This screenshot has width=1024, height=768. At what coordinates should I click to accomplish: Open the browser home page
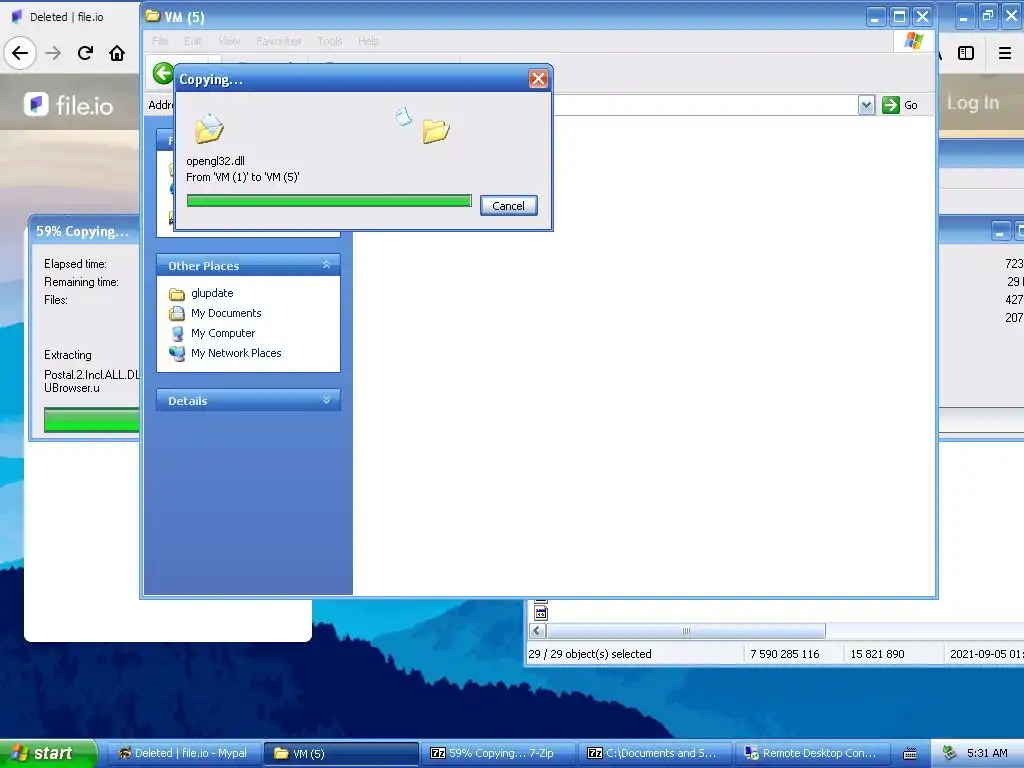pyautogui.click(x=117, y=53)
